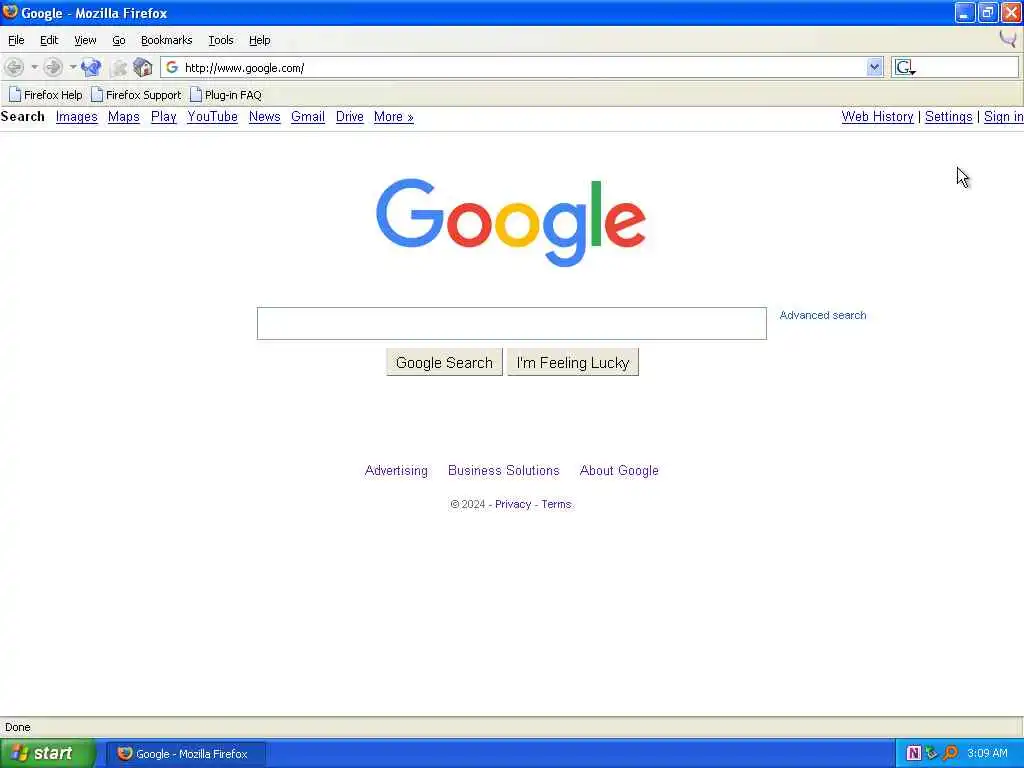Open the Windows start button

pyautogui.click(x=48, y=753)
